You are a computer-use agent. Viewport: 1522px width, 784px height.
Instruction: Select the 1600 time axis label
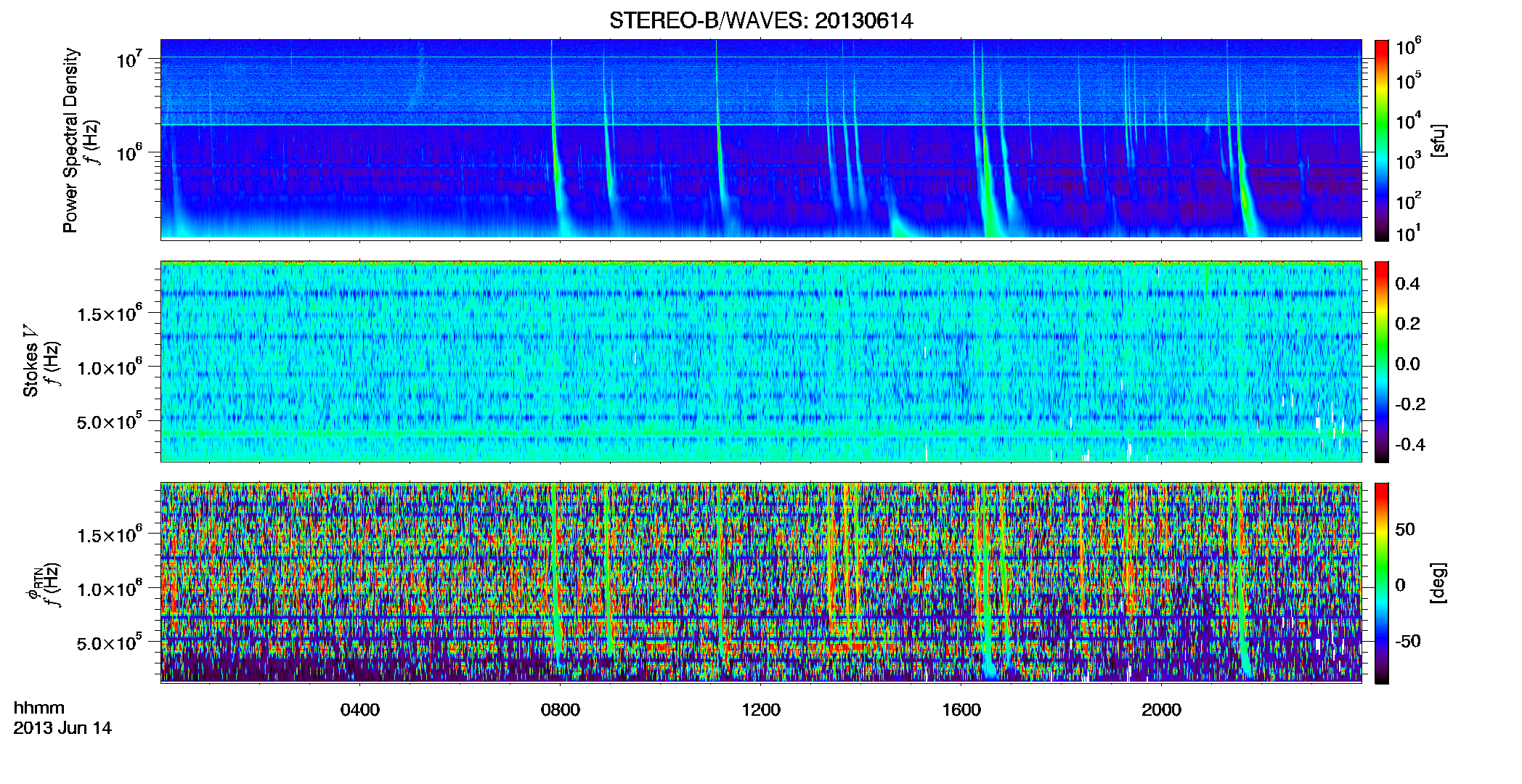(x=961, y=710)
